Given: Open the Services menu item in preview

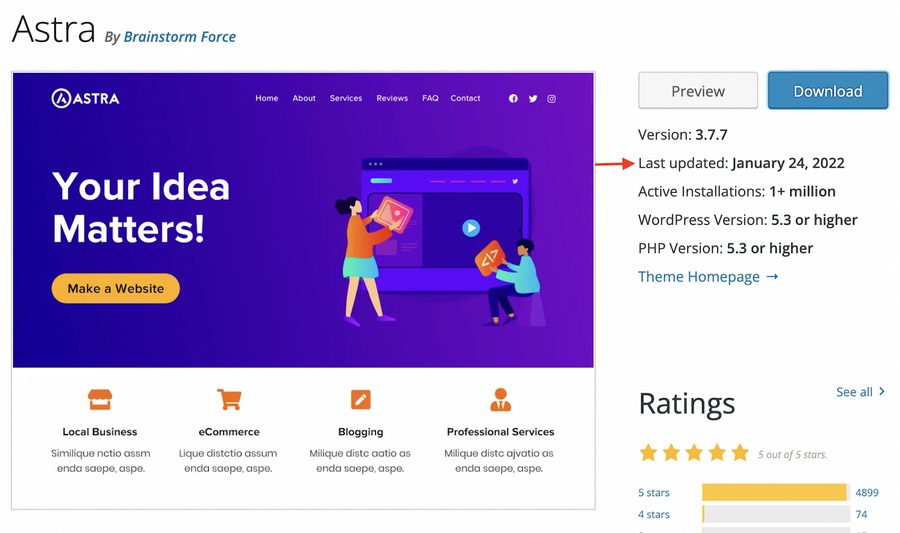Looking at the screenshot, I should tap(346, 99).
